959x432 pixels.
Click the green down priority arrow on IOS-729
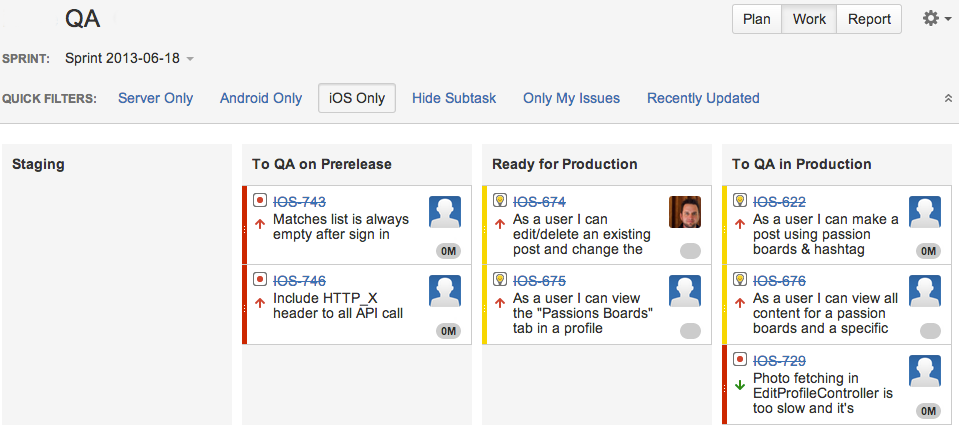pyautogui.click(x=740, y=385)
